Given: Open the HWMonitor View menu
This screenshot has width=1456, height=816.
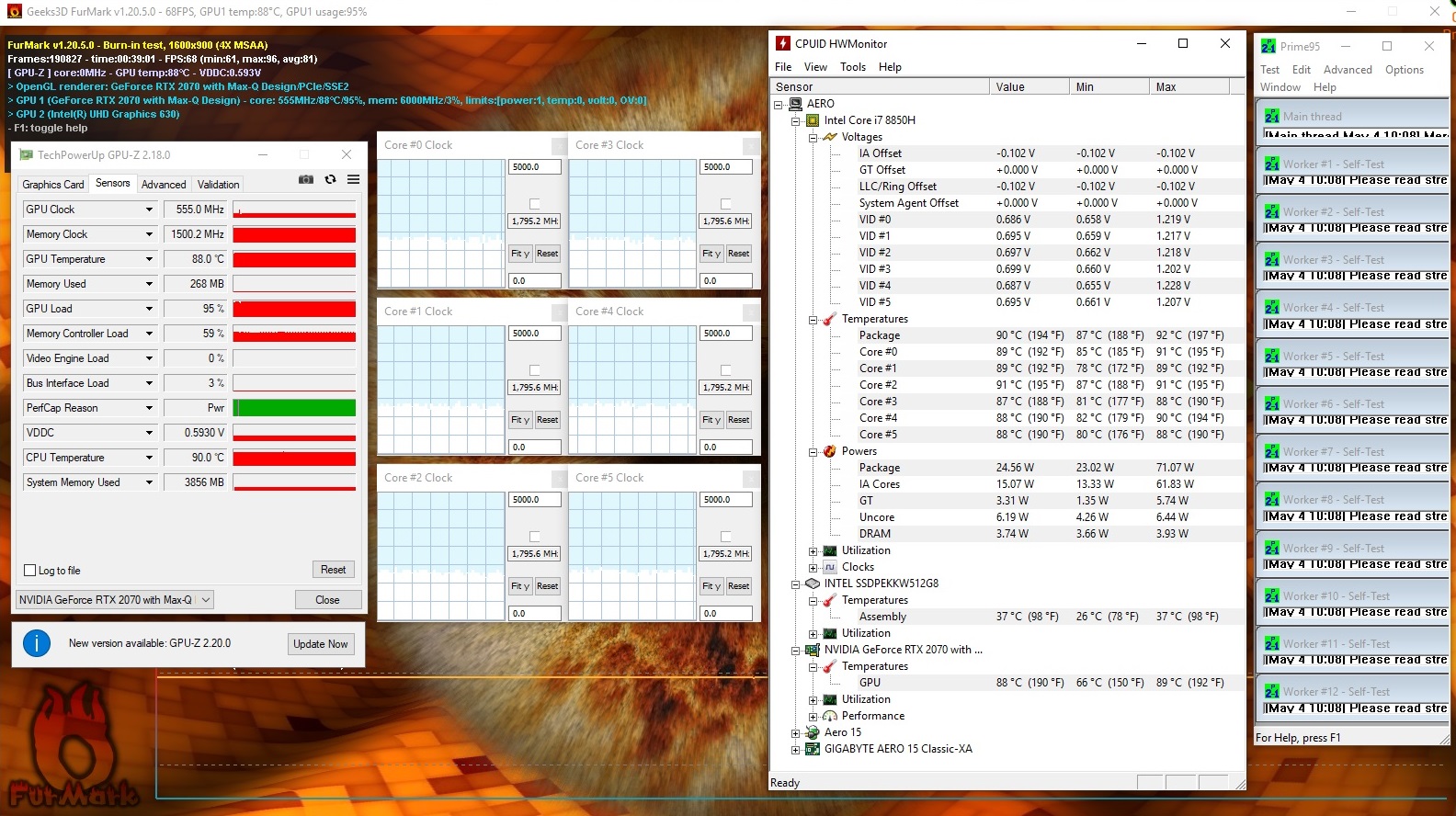Looking at the screenshot, I should point(815,67).
